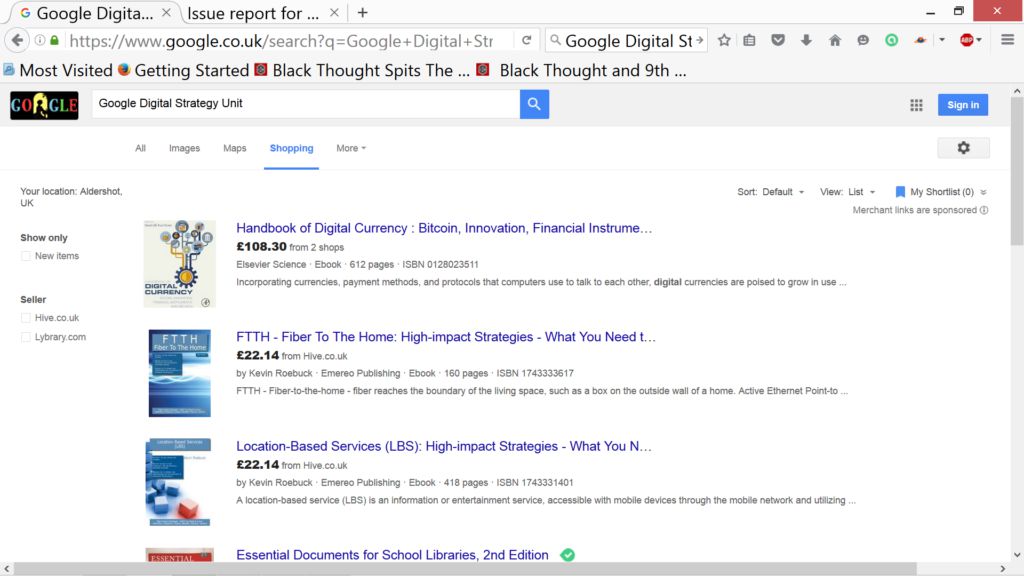Open the bookmarks list icon
Viewport: 1024px width, 576px height.
(x=749, y=40)
